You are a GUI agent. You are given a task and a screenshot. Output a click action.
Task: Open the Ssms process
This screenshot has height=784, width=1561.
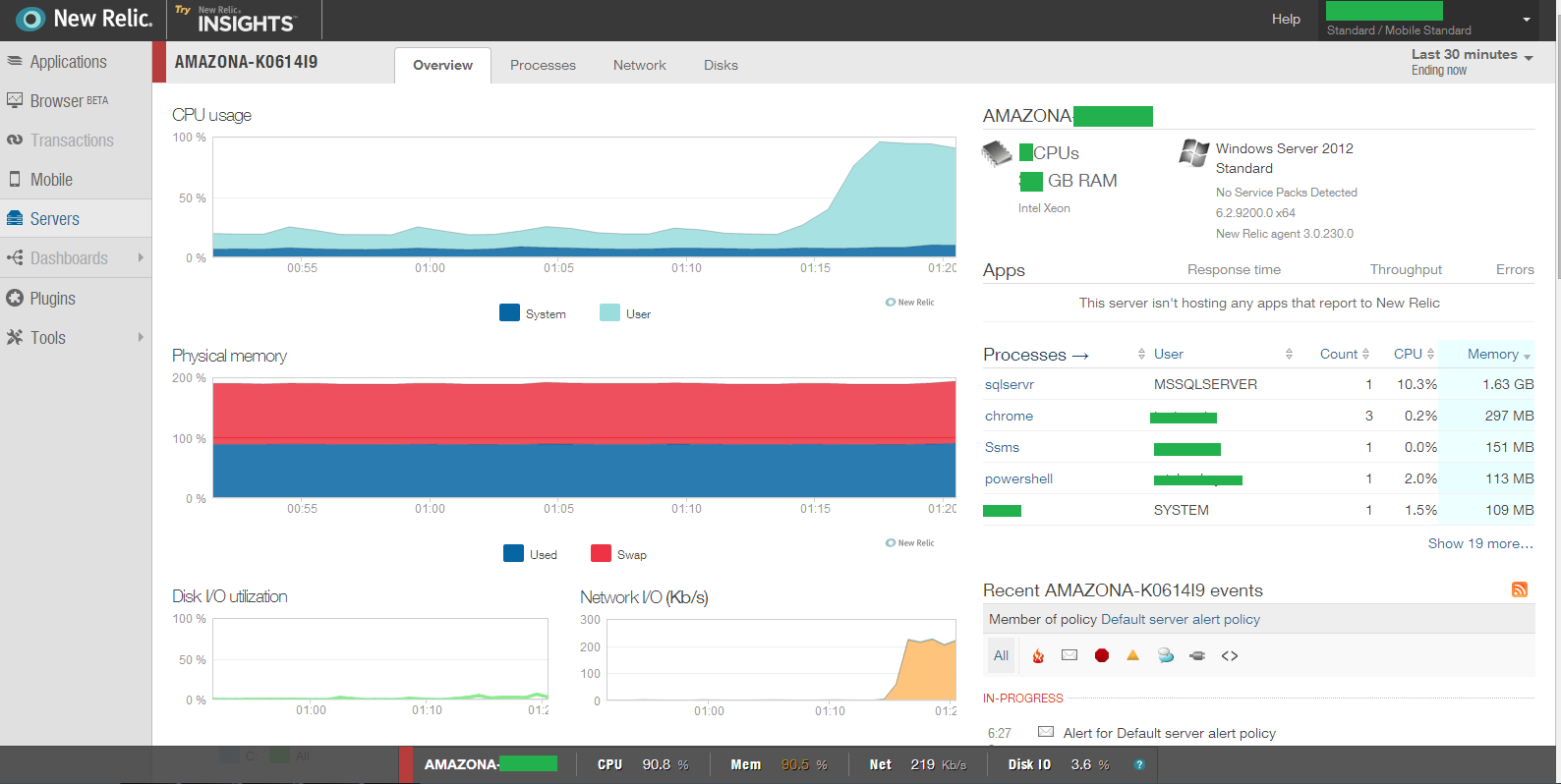coord(1002,447)
